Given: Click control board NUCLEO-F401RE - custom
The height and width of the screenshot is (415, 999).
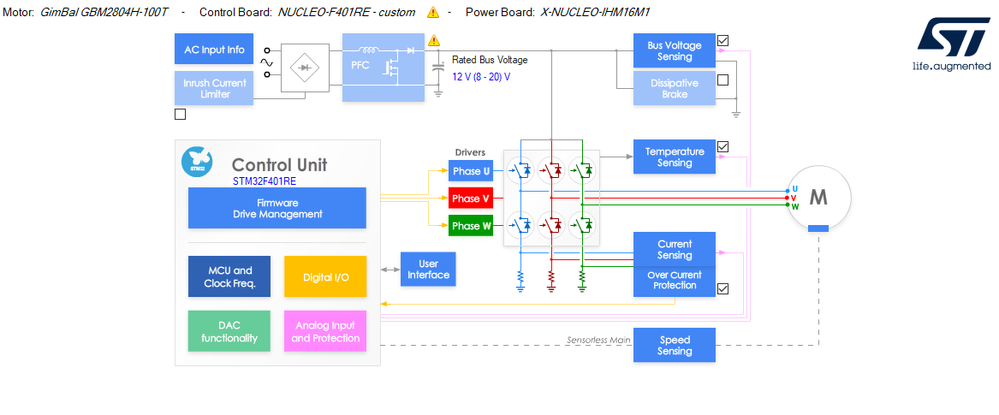Looking at the screenshot, I should [x=347, y=12].
